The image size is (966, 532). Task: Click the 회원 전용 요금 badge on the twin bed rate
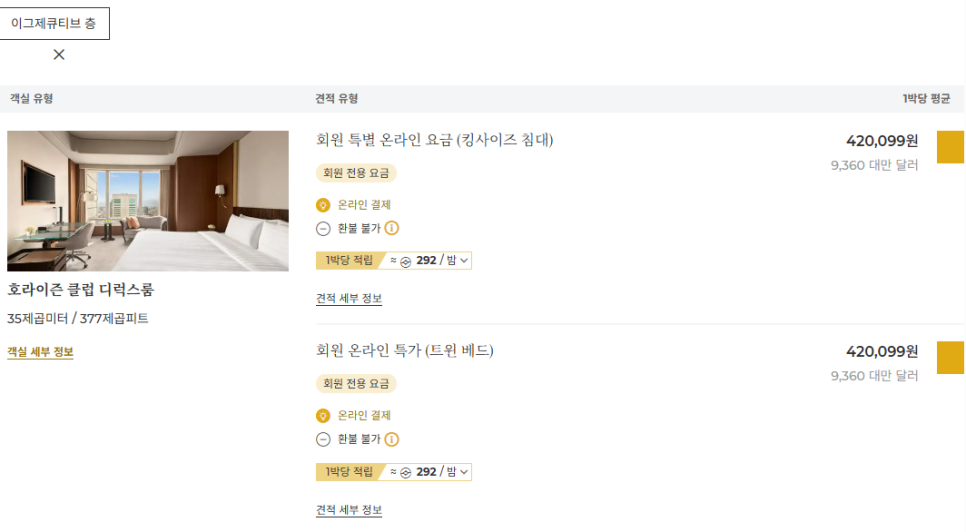[x=356, y=384]
